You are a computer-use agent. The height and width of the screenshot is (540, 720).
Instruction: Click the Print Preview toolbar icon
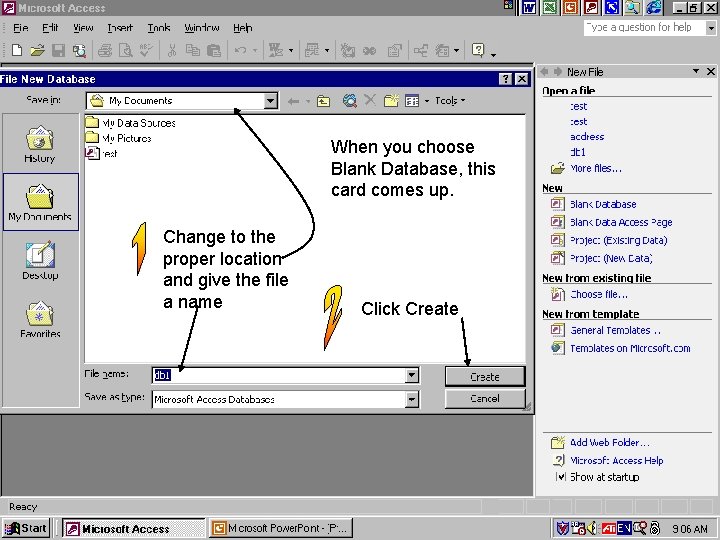coord(125,50)
